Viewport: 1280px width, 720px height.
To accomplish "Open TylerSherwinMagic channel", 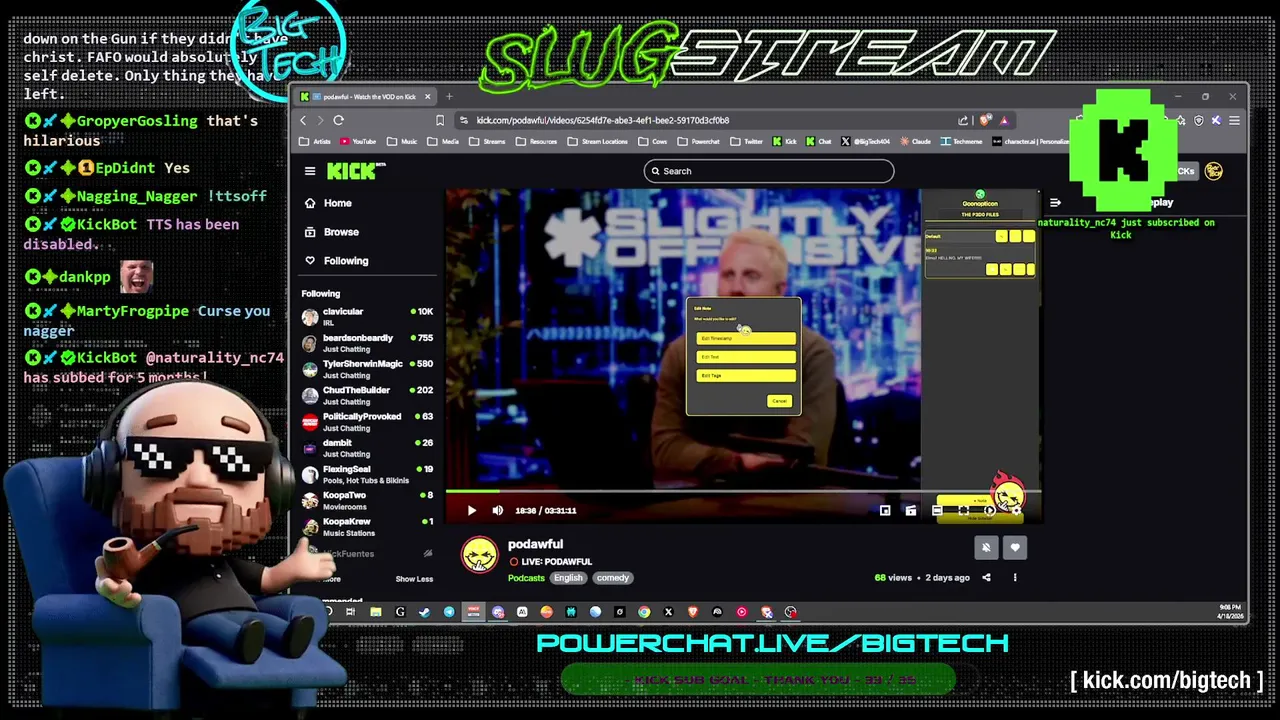I will (368, 369).
